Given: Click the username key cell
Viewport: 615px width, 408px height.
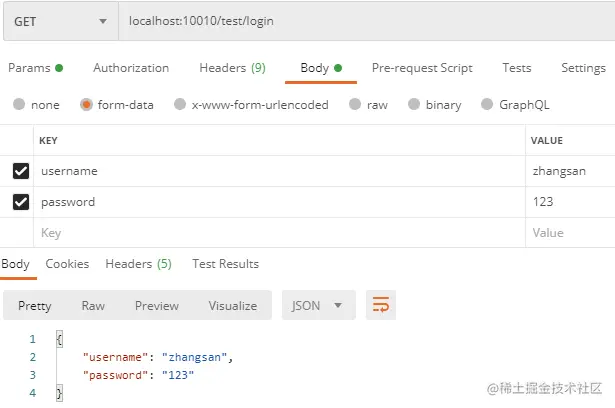Looking at the screenshot, I should click(279, 171).
